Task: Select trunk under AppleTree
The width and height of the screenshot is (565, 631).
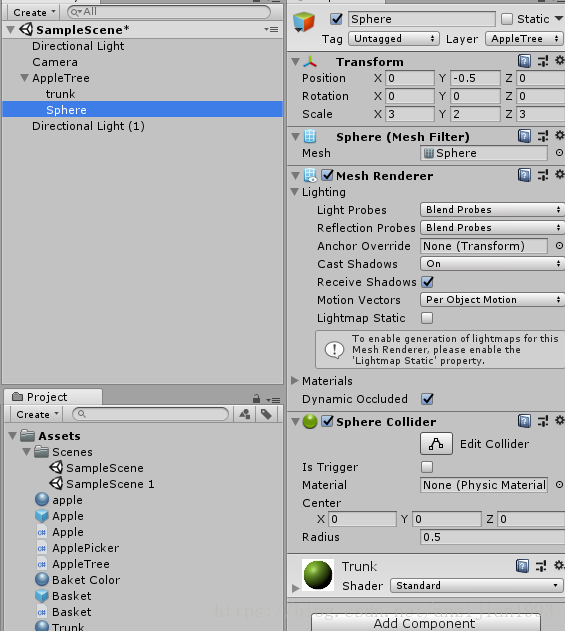Action: pos(60,94)
